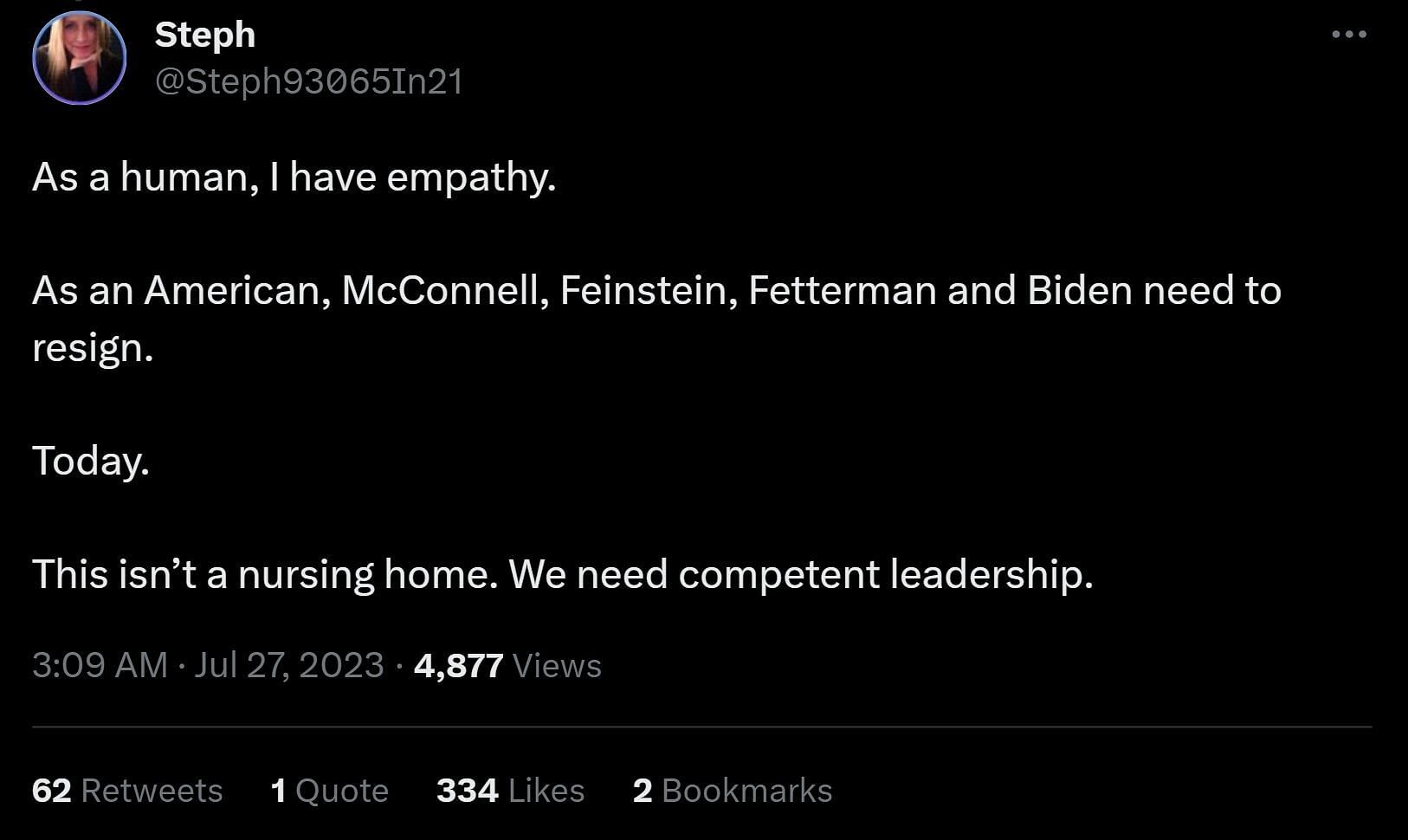Show the 62 Retweets list
Screen dimensions: 1408x840
(127, 791)
